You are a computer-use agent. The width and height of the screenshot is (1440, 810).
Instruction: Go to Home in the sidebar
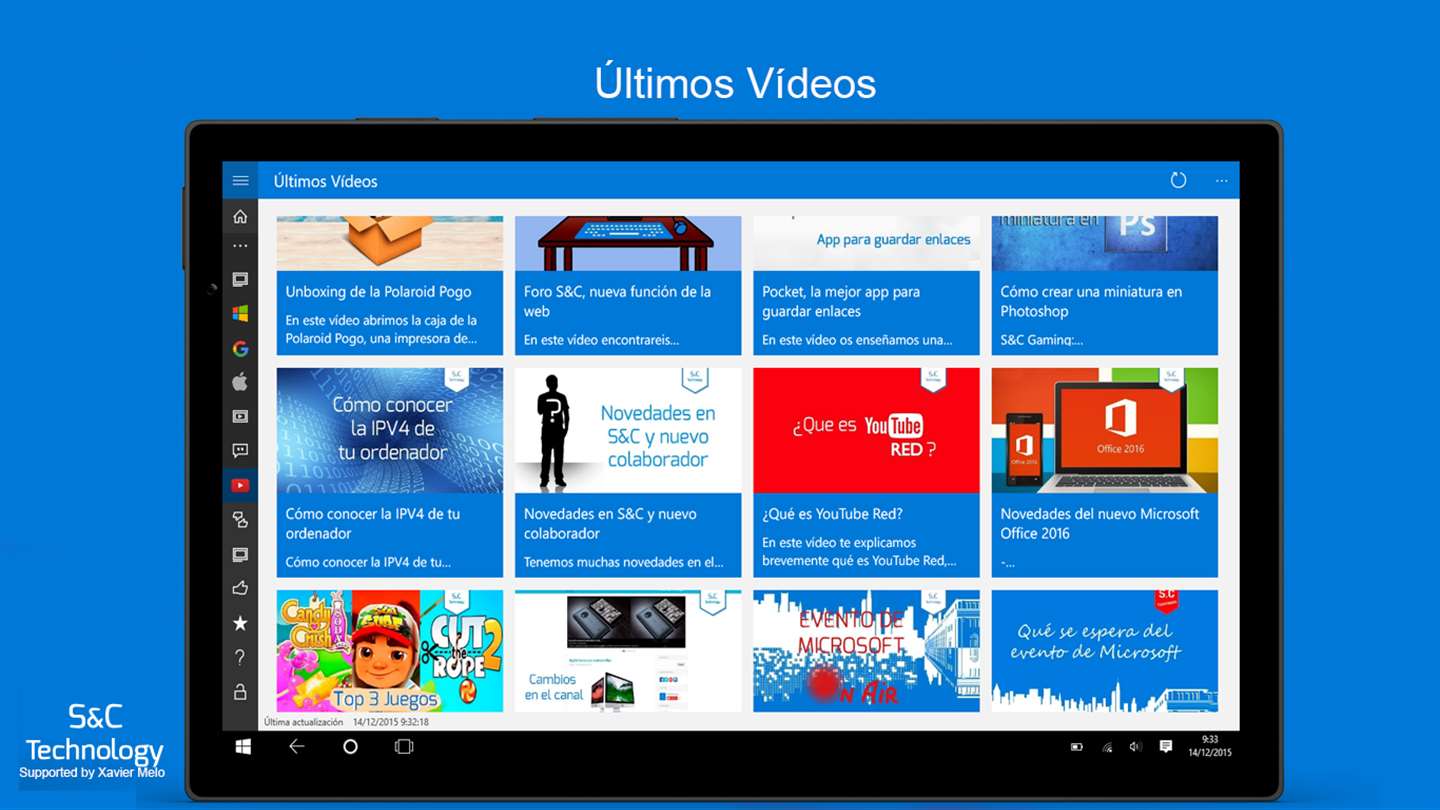click(x=240, y=216)
